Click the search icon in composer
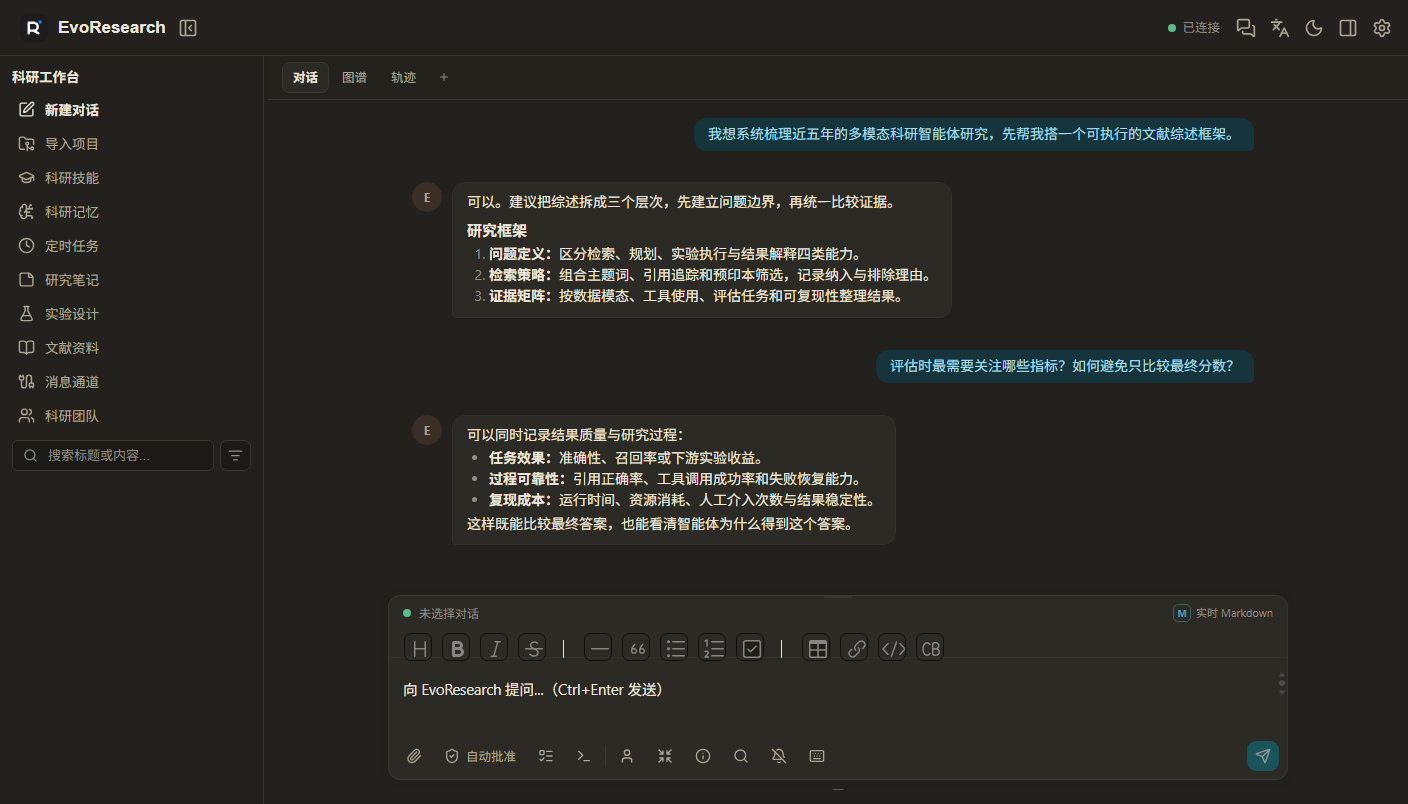 (741, 756)
